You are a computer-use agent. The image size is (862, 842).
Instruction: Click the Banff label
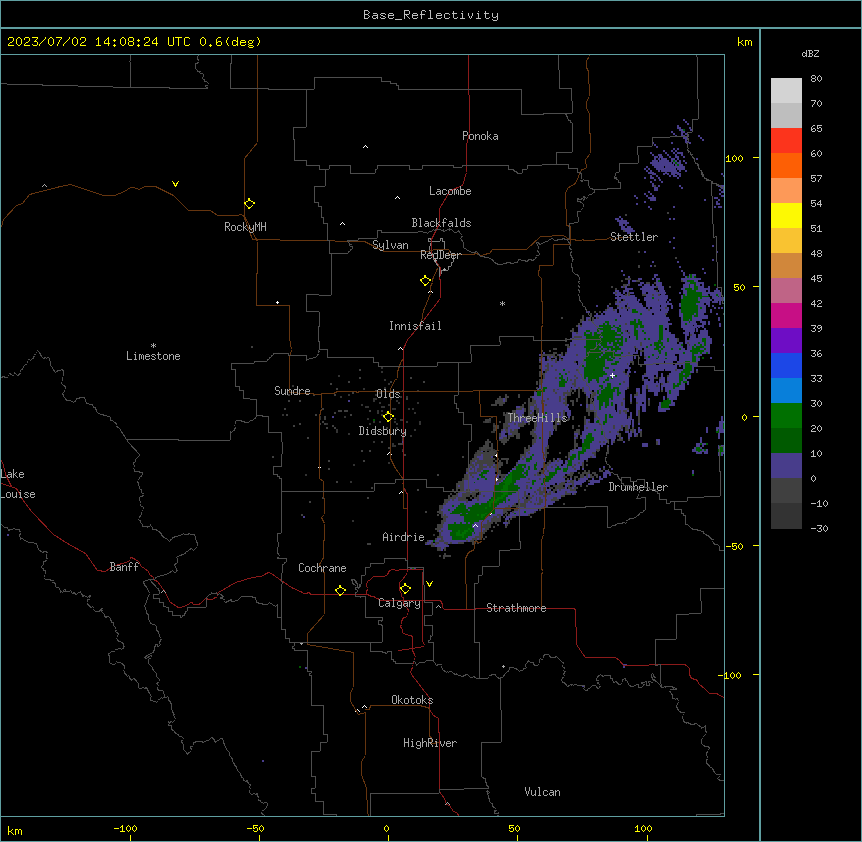[x=124, y=567]
